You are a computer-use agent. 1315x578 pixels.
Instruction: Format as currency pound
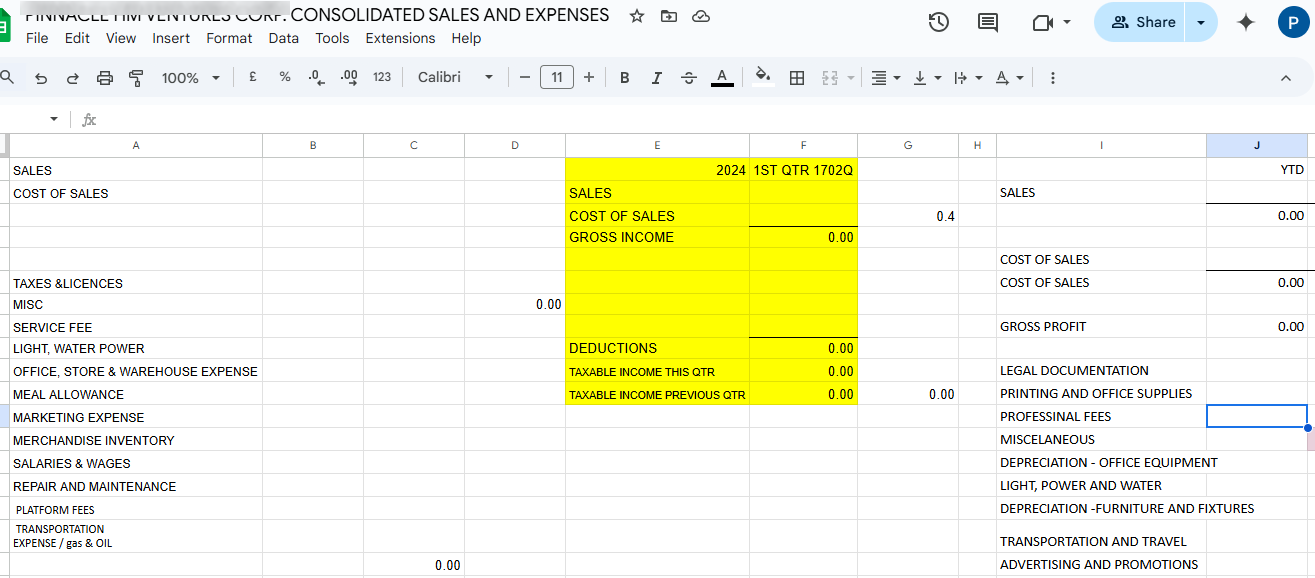pyautogui.click(x=253, y=77)
